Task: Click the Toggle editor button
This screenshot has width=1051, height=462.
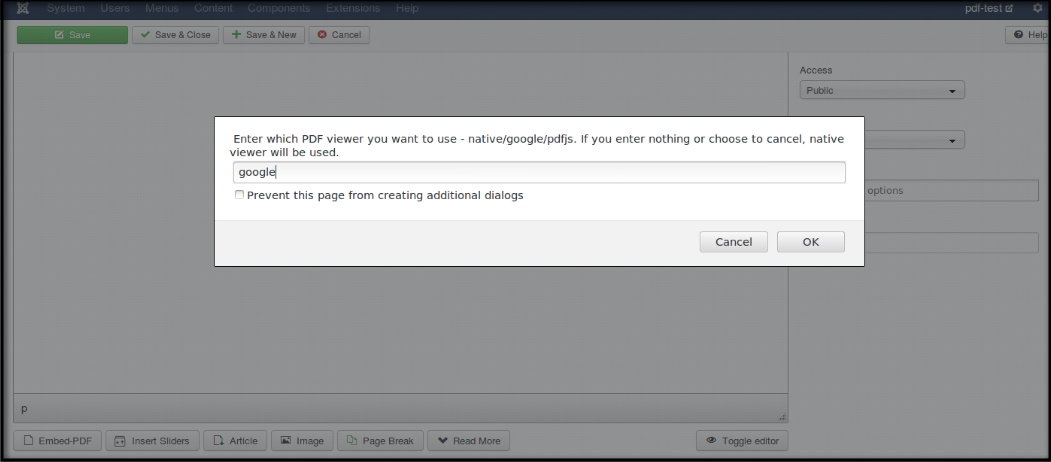Action: (x=742, y=441)
